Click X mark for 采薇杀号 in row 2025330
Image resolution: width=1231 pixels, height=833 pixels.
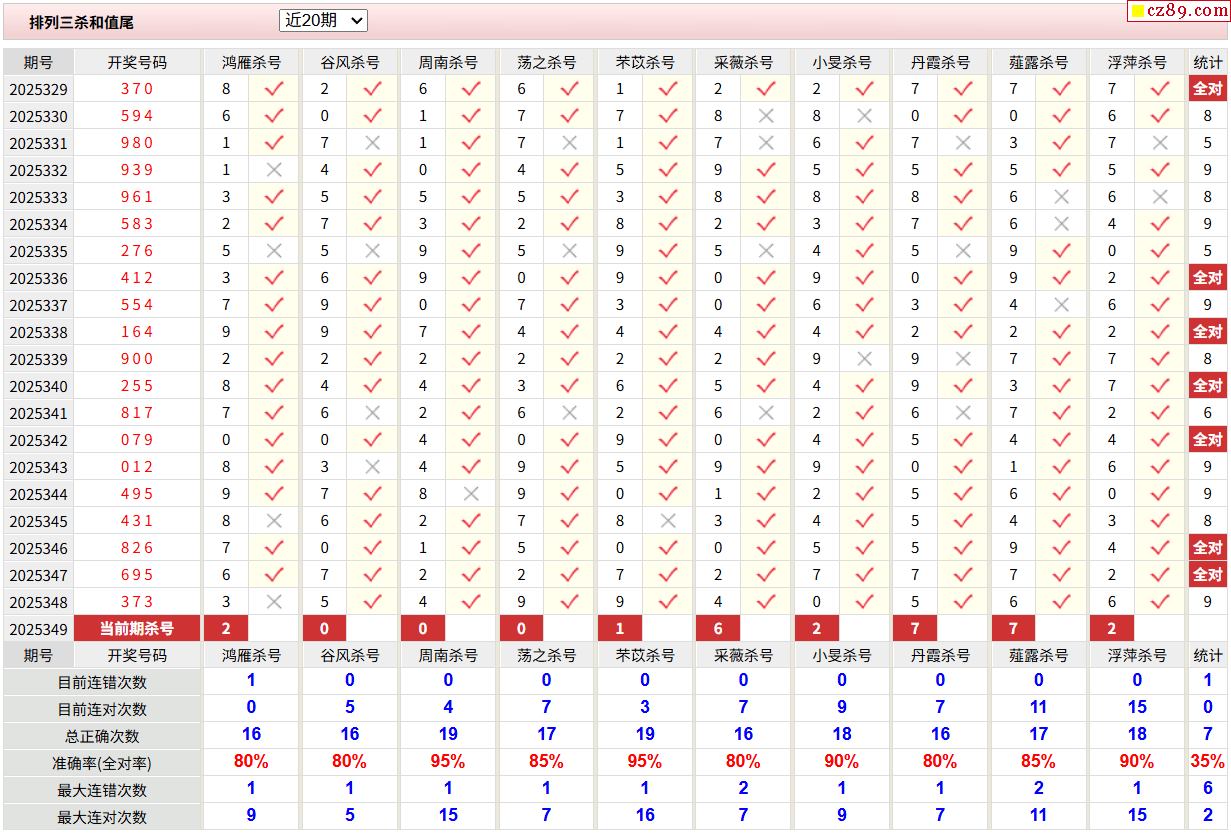pos(766,116)
